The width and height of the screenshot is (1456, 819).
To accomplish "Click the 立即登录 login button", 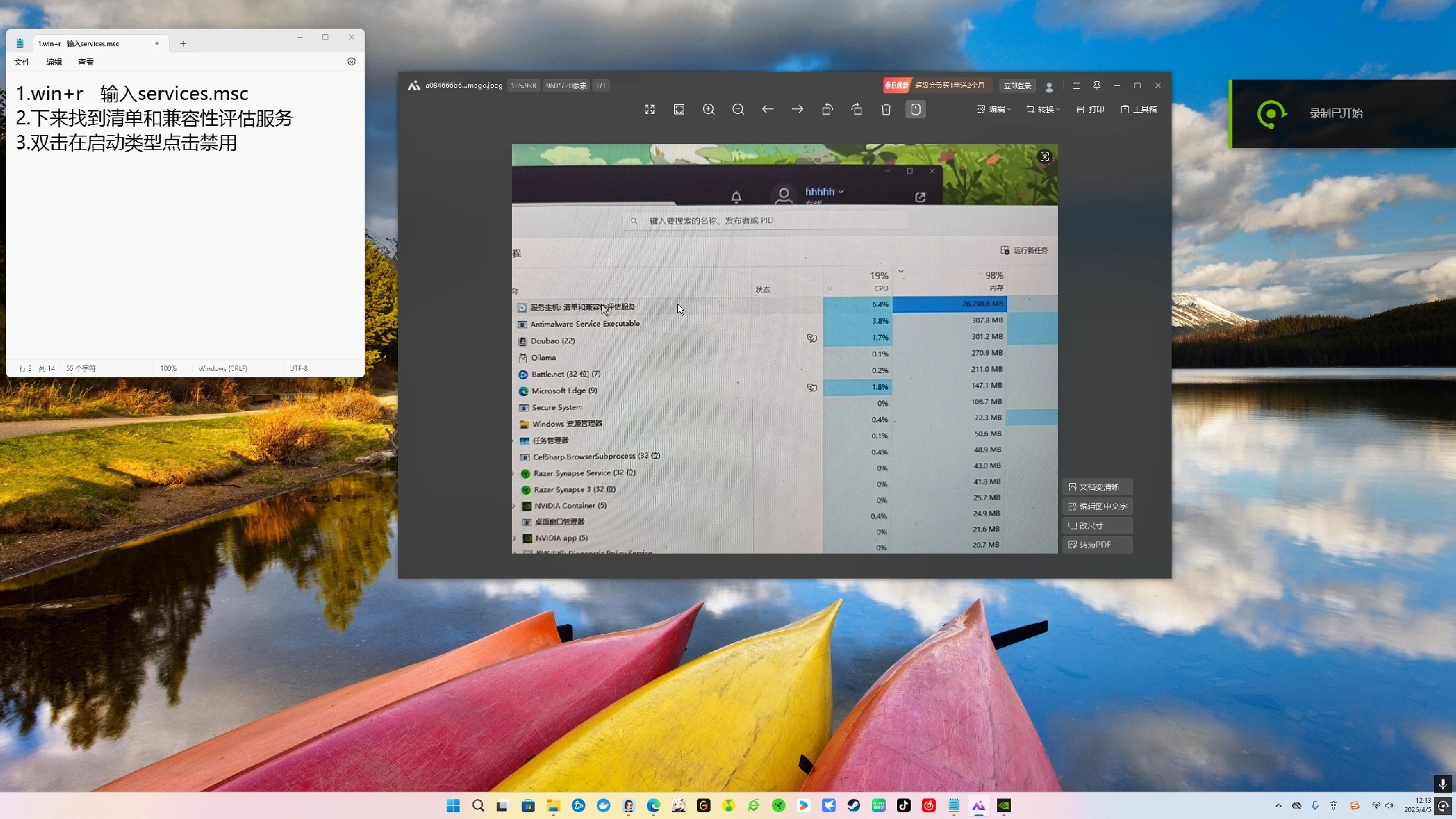I will [x=1017, y=86].
